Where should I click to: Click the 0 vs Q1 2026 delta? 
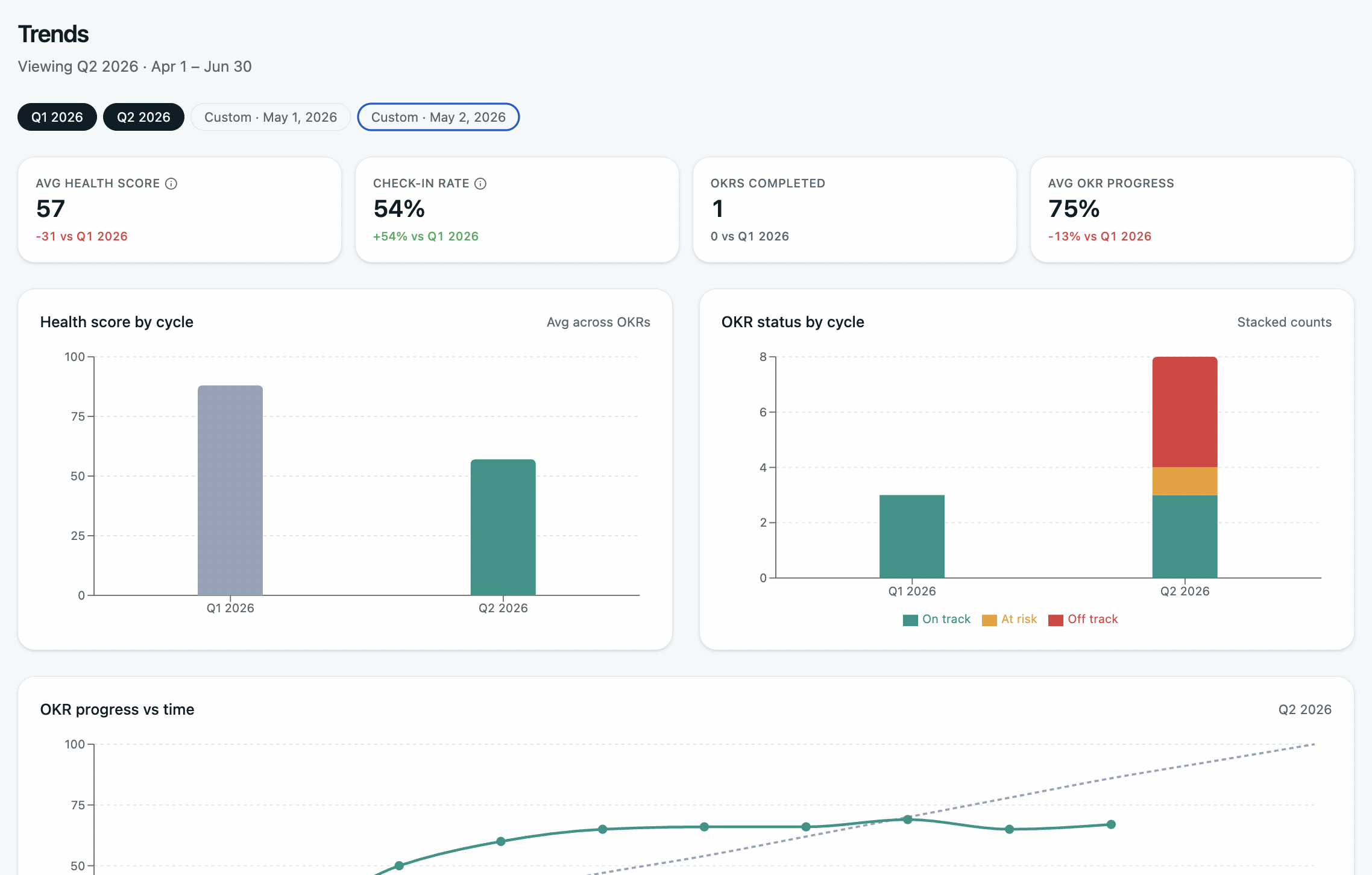pos(750,236)
